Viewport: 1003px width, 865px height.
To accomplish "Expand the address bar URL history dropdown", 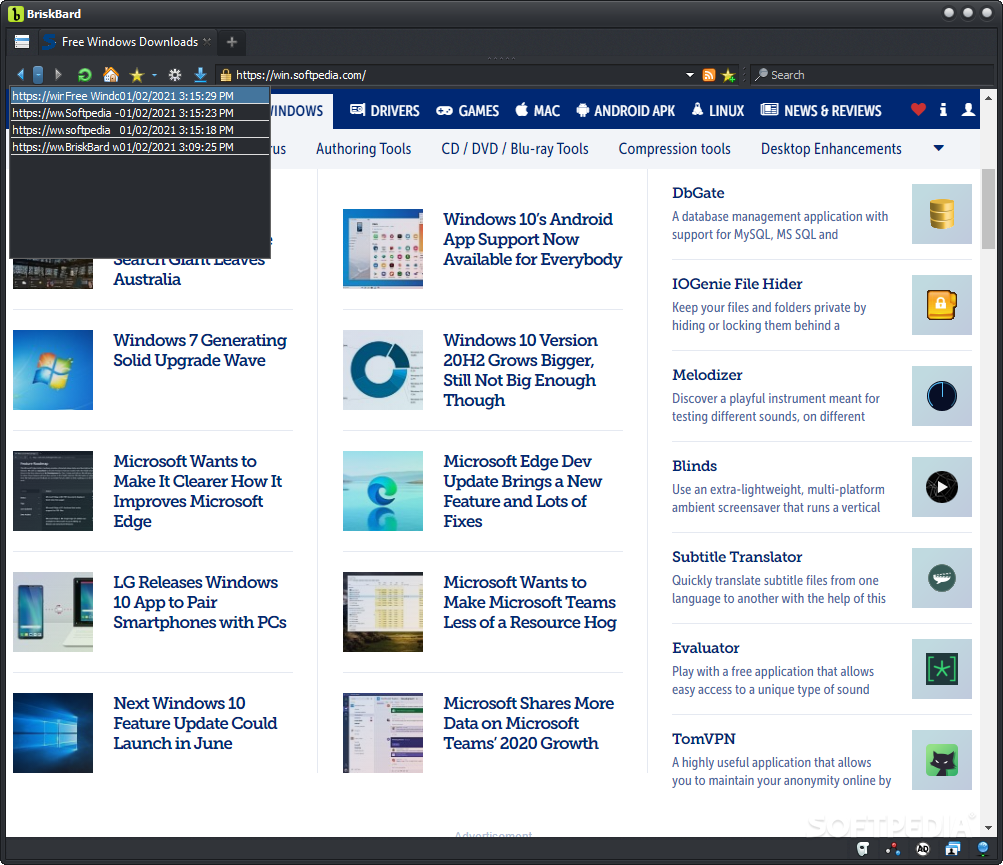I will click(690, 75).
